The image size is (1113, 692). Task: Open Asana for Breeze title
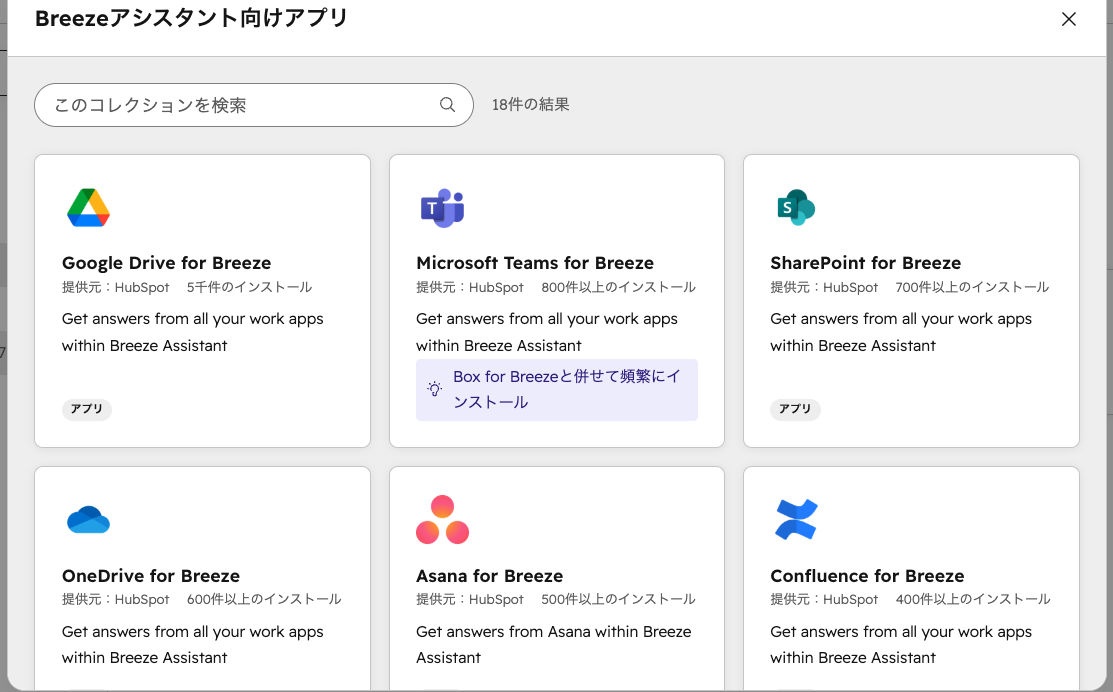[489, 576]
